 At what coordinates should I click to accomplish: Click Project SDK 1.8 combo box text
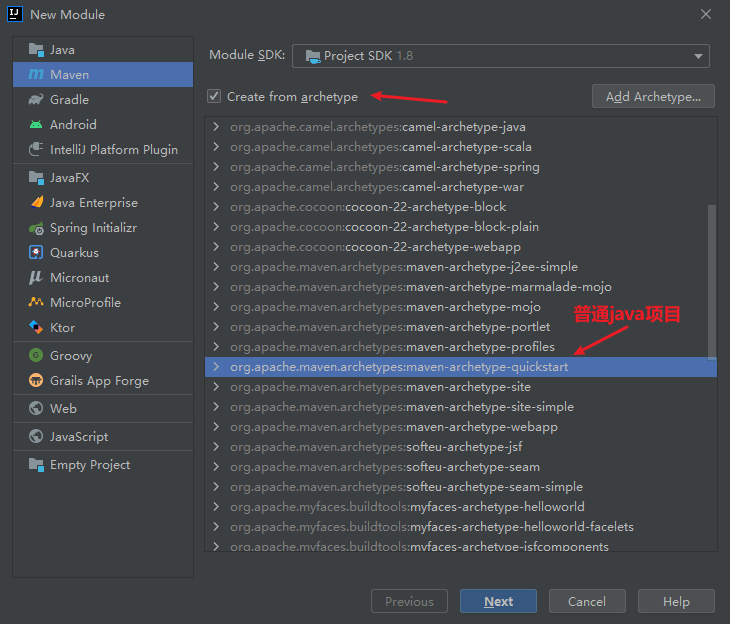(368, 56)
